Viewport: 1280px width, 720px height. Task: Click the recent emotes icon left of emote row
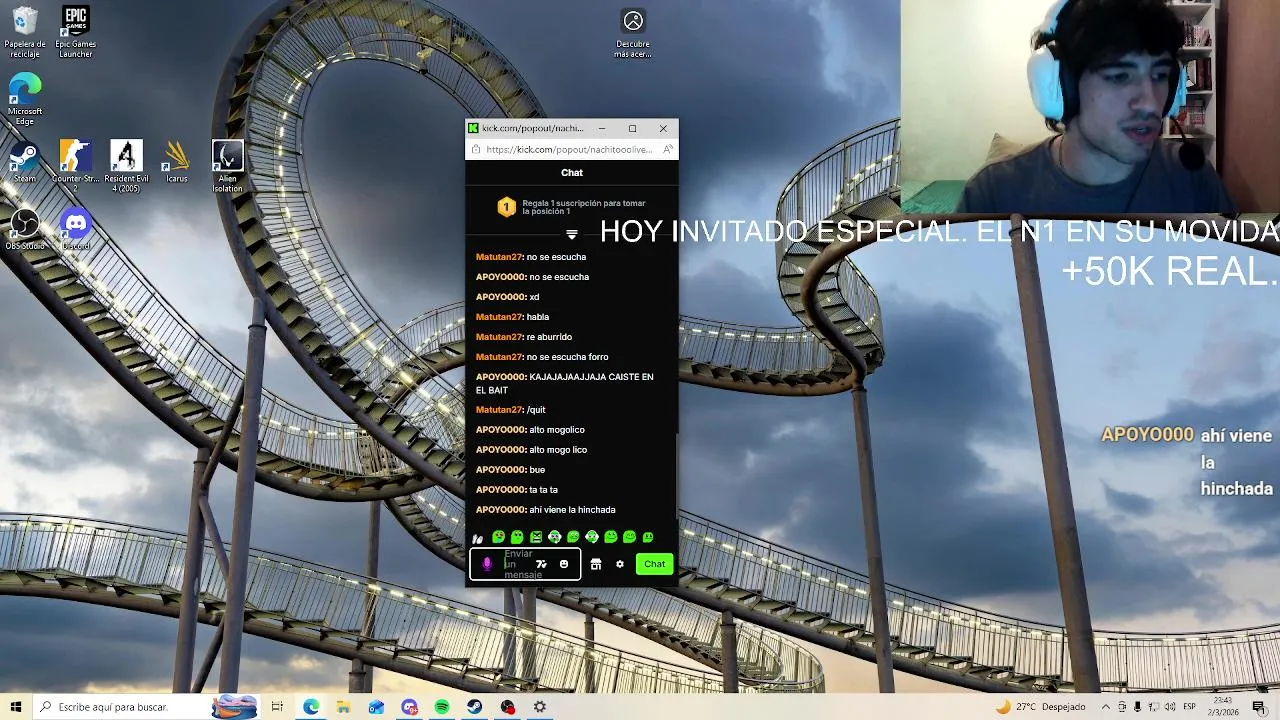pos(478,538)
